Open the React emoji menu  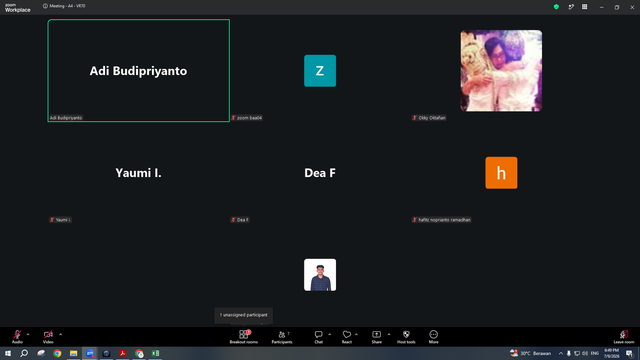[347, 337]
